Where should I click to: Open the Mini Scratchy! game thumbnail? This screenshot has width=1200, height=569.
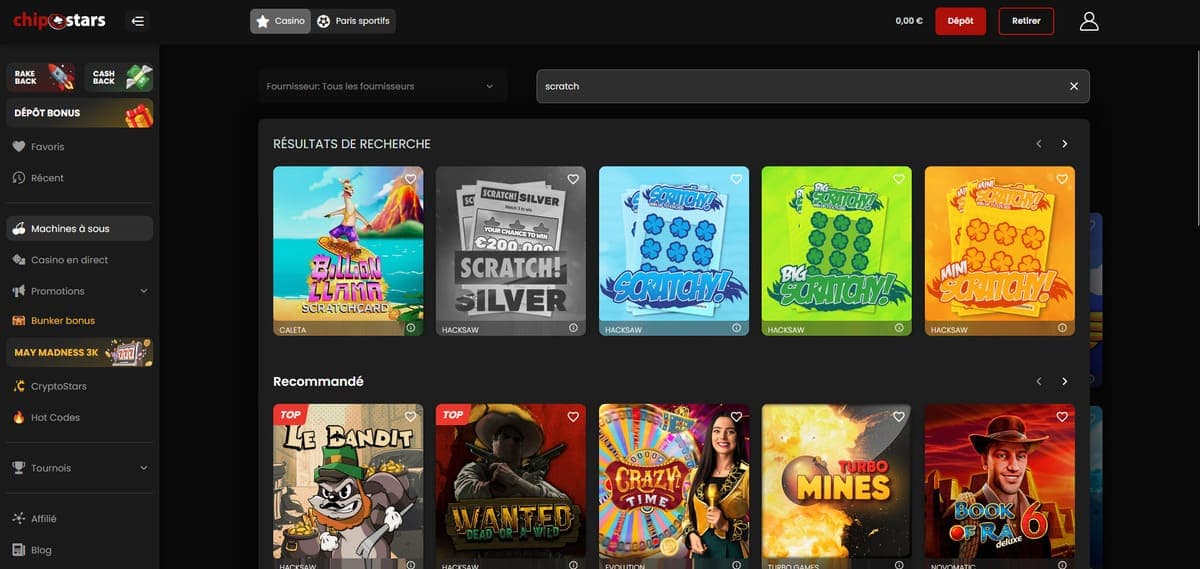(x=1000, y=251)
